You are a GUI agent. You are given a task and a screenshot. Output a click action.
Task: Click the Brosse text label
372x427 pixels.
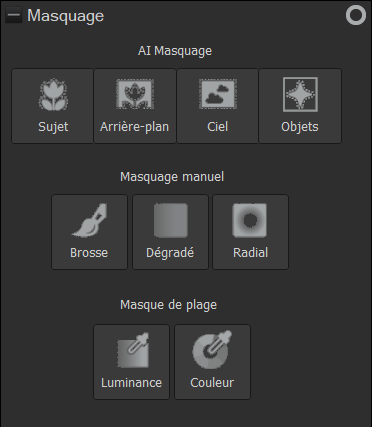tap(89, 253)
